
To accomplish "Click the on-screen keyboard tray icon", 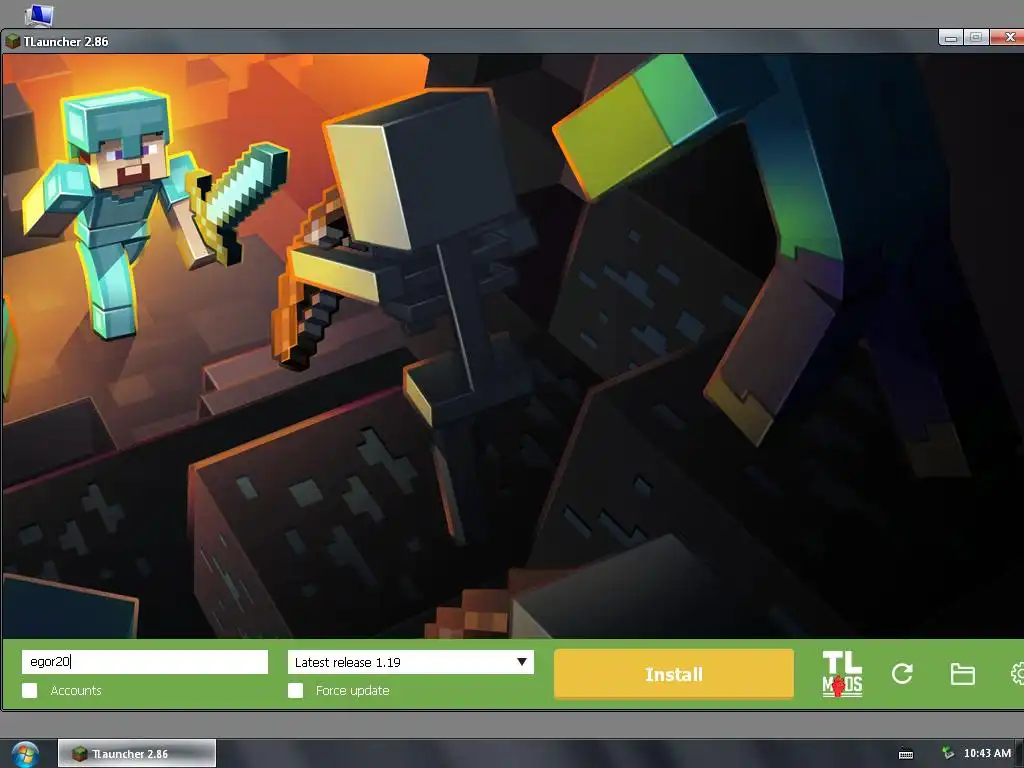I will 906,754.
